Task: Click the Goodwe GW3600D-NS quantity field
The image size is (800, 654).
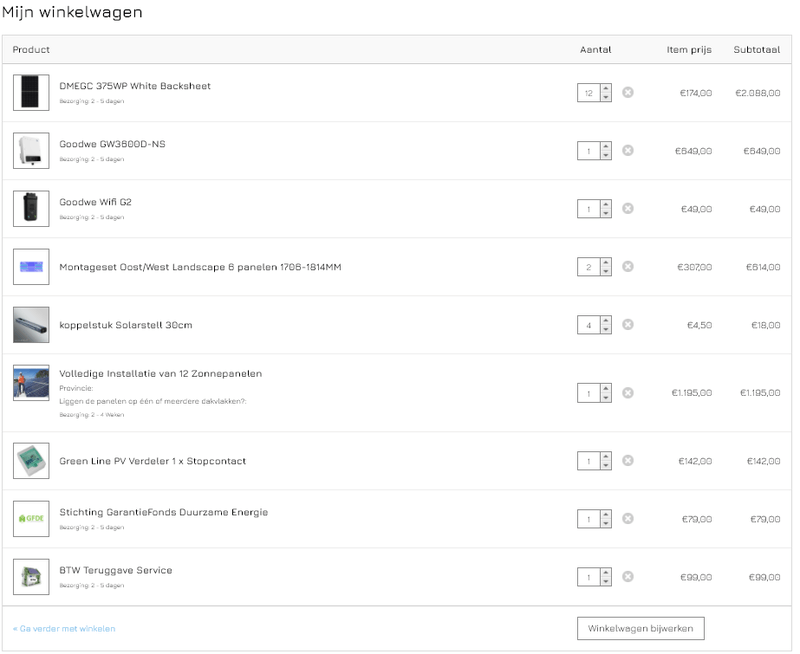Action: pos(589,151)
